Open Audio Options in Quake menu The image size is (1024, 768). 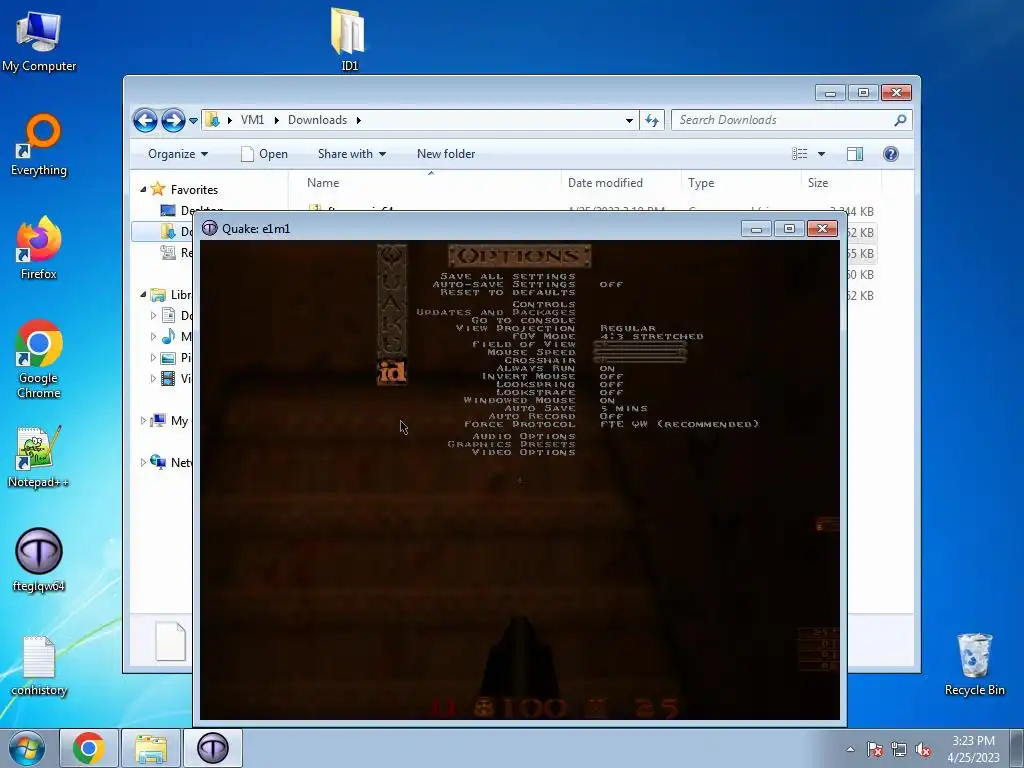point(524,436)
